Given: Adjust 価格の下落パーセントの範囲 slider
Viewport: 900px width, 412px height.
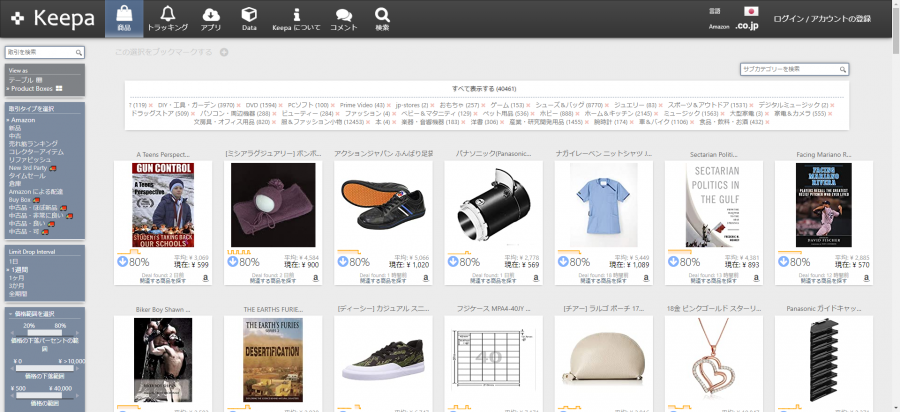Looking at the screenshot, I should [x=44, y=333].
